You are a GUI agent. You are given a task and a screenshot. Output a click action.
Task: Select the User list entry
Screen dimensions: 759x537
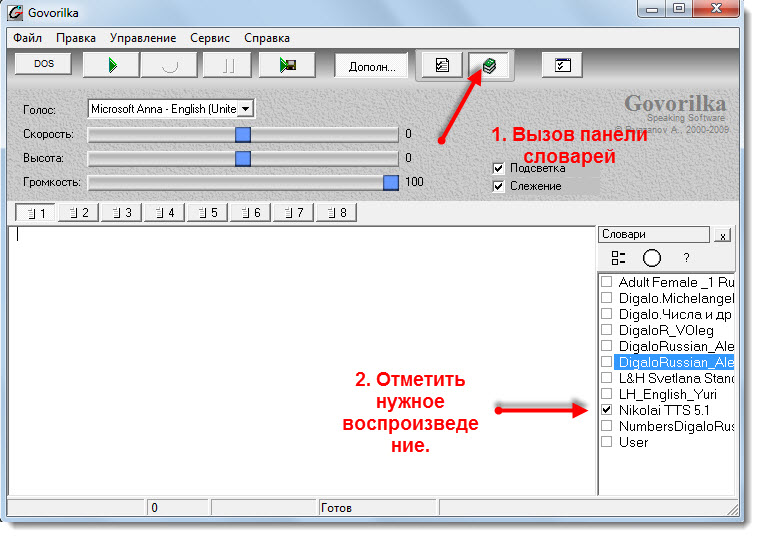click(633, 443)
